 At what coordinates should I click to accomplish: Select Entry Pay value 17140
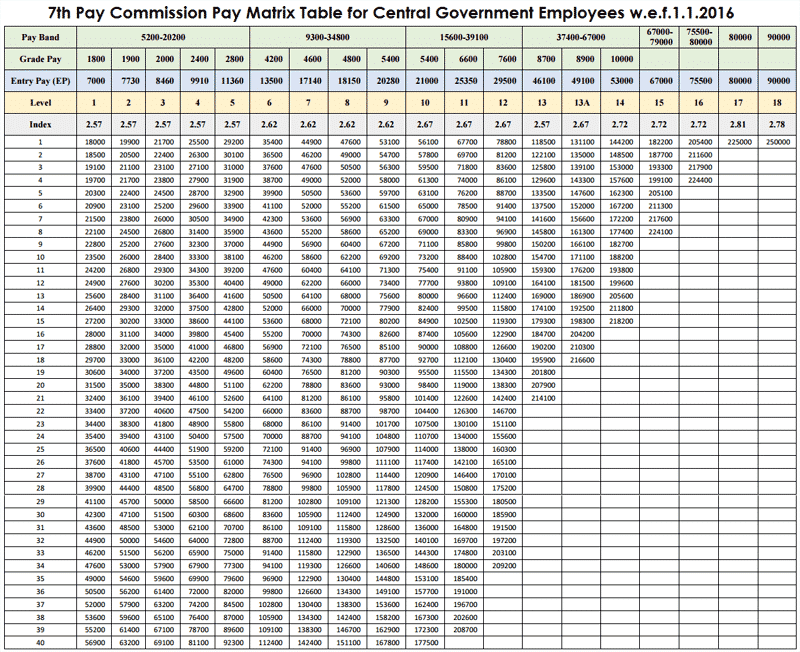click(x=310, y=81)
